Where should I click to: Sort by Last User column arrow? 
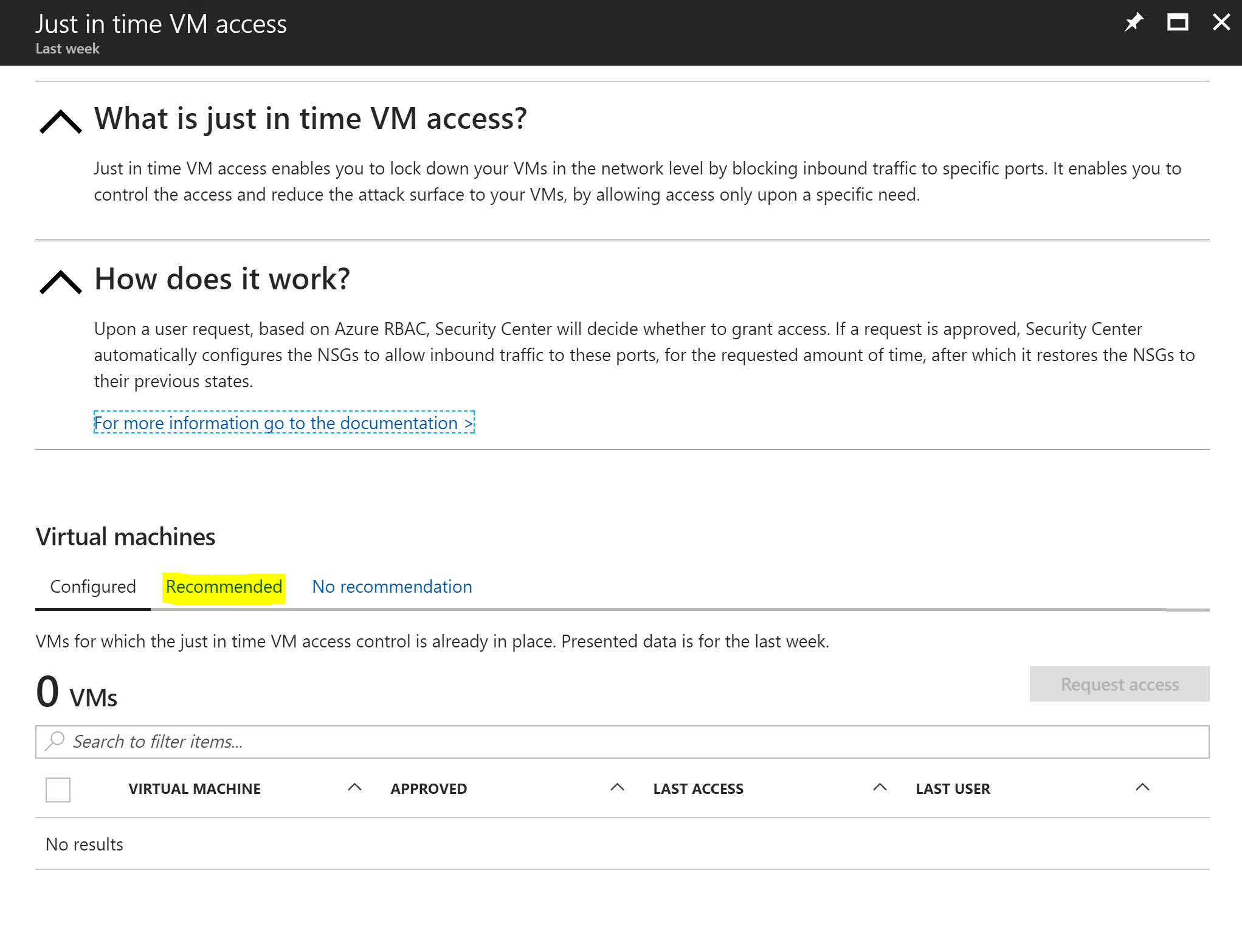(x=1142, y=787)
